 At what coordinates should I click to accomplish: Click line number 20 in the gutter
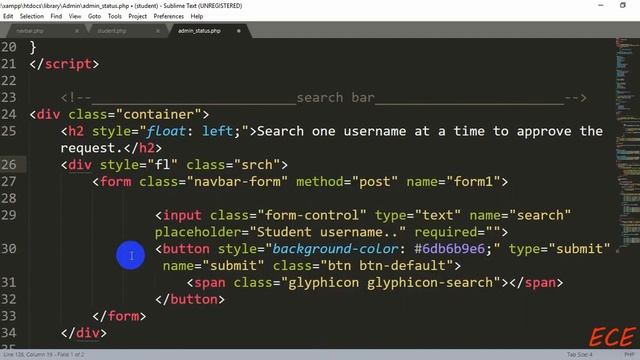point(9,47)
